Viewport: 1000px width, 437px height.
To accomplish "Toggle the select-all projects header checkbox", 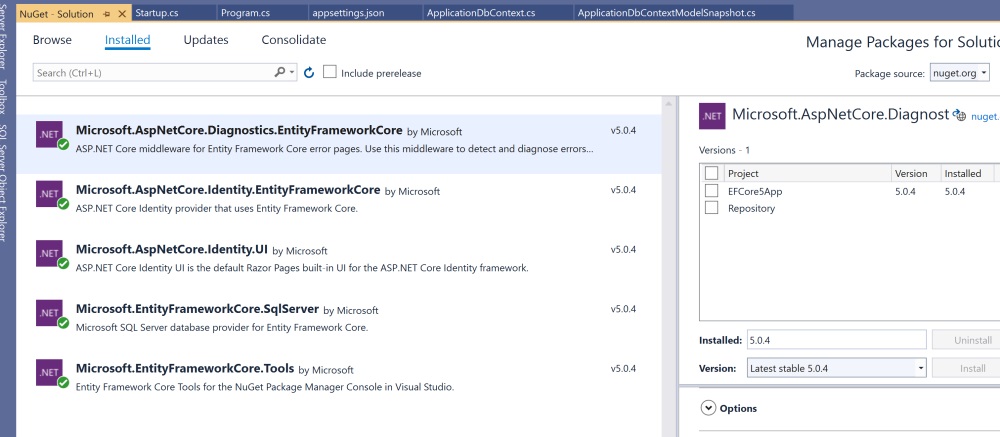I will point(712,173).
